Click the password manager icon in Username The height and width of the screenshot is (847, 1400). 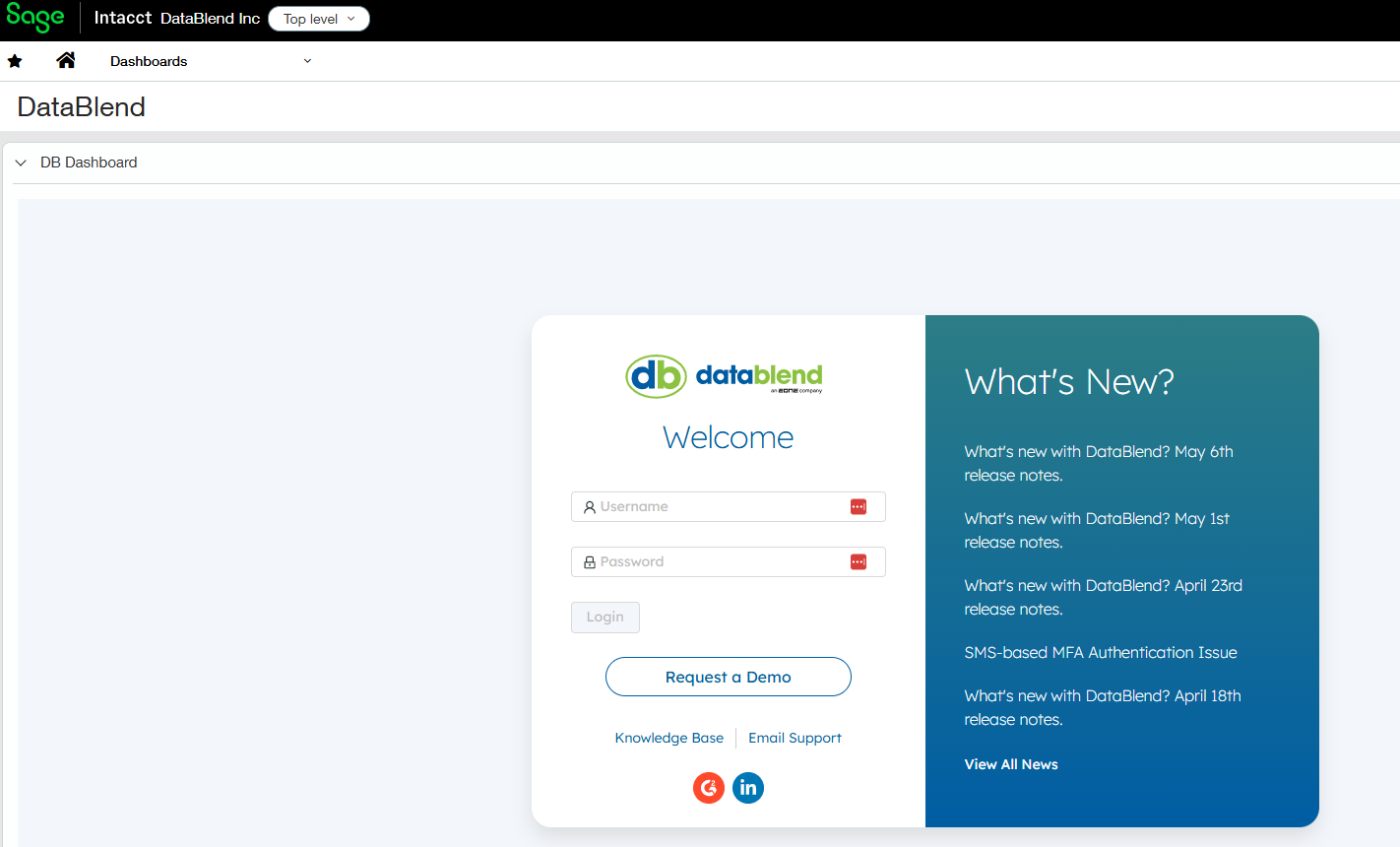coord(859,506)
